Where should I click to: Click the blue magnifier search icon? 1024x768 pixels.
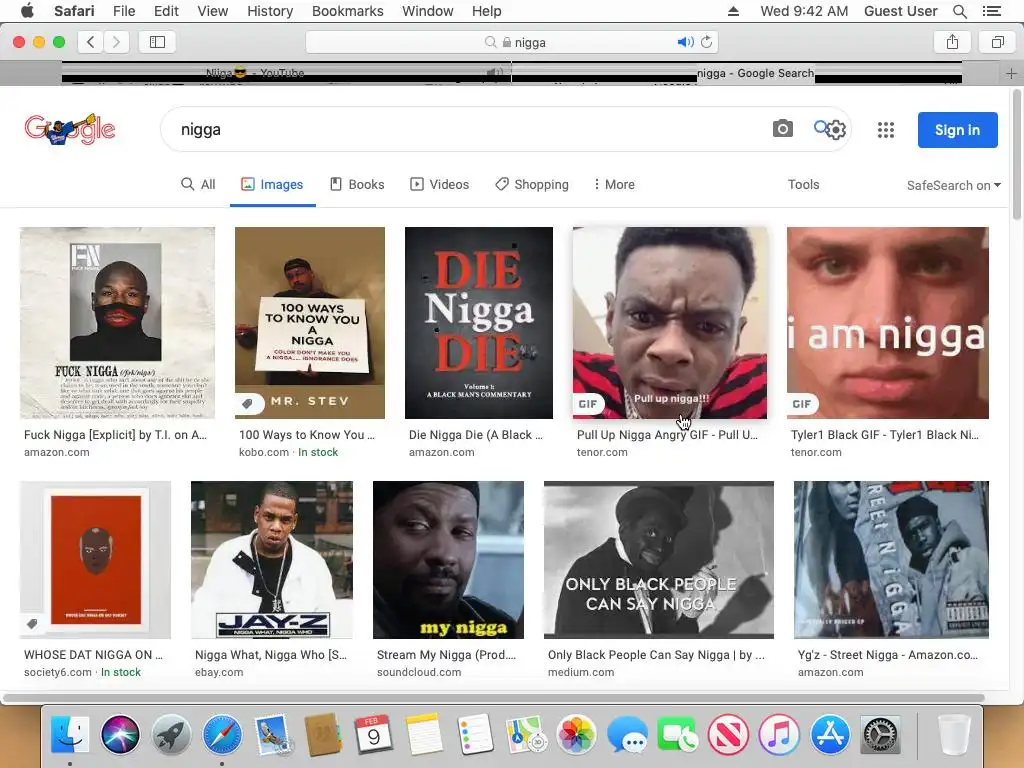821,127
